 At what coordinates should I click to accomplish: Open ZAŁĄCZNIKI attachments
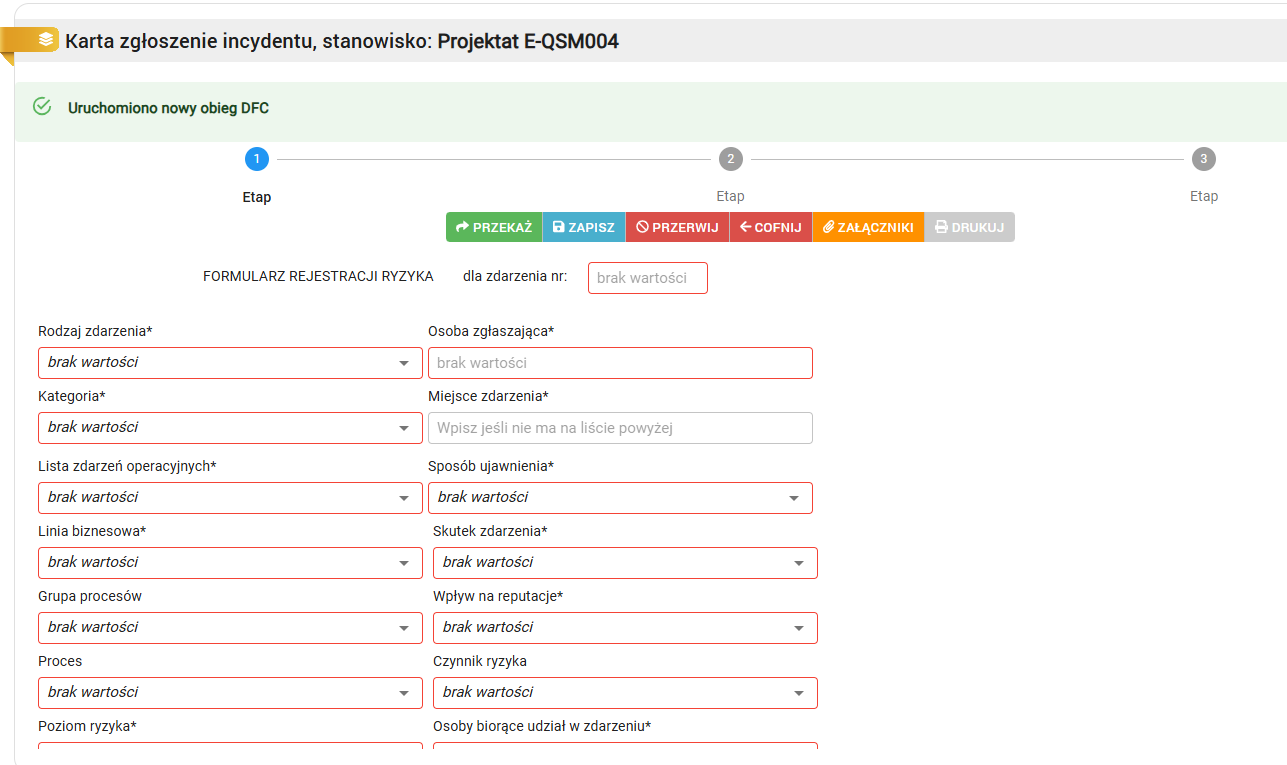[868, 227]
